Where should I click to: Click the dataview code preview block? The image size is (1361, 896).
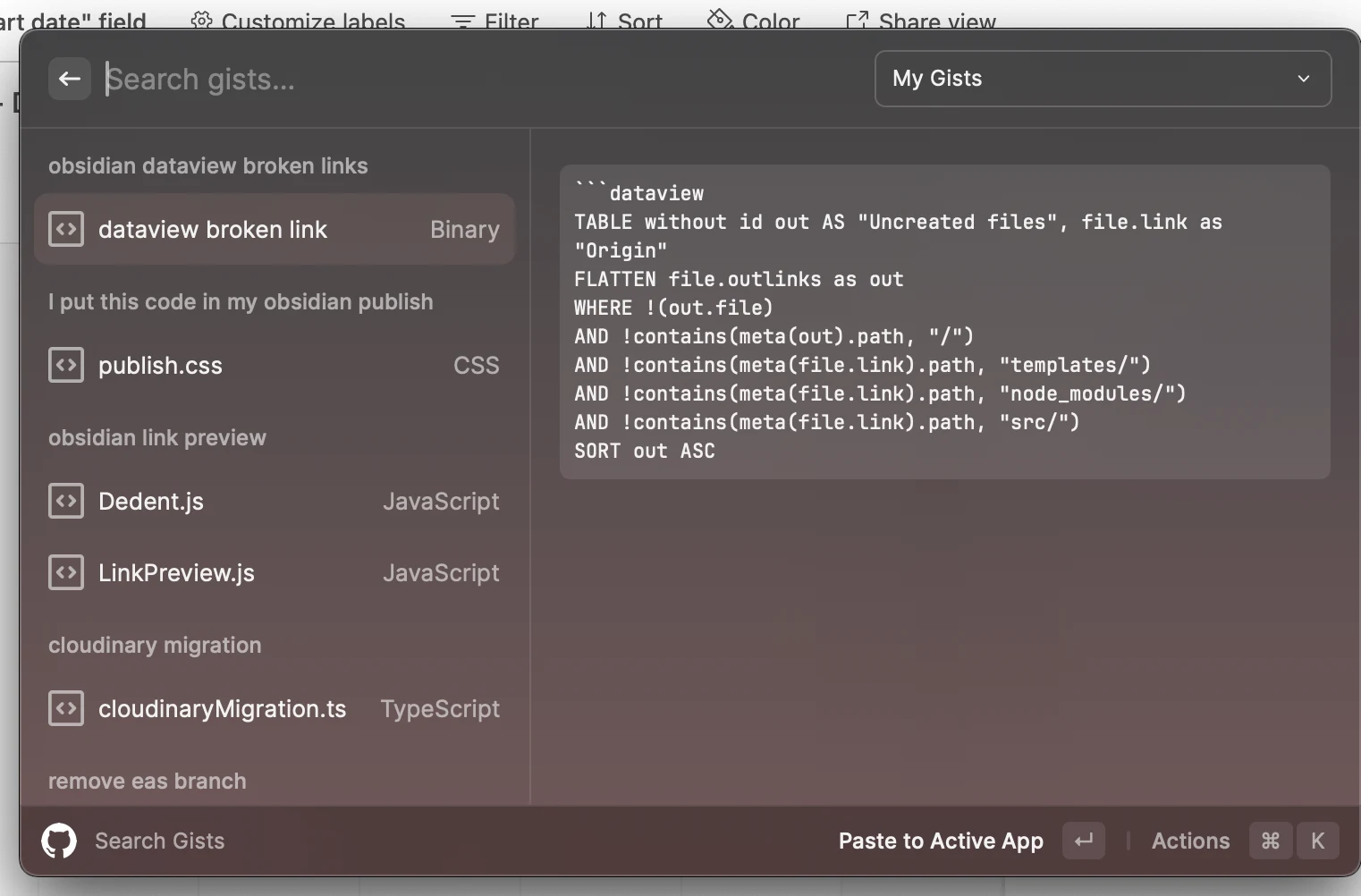tap(945, 322)
